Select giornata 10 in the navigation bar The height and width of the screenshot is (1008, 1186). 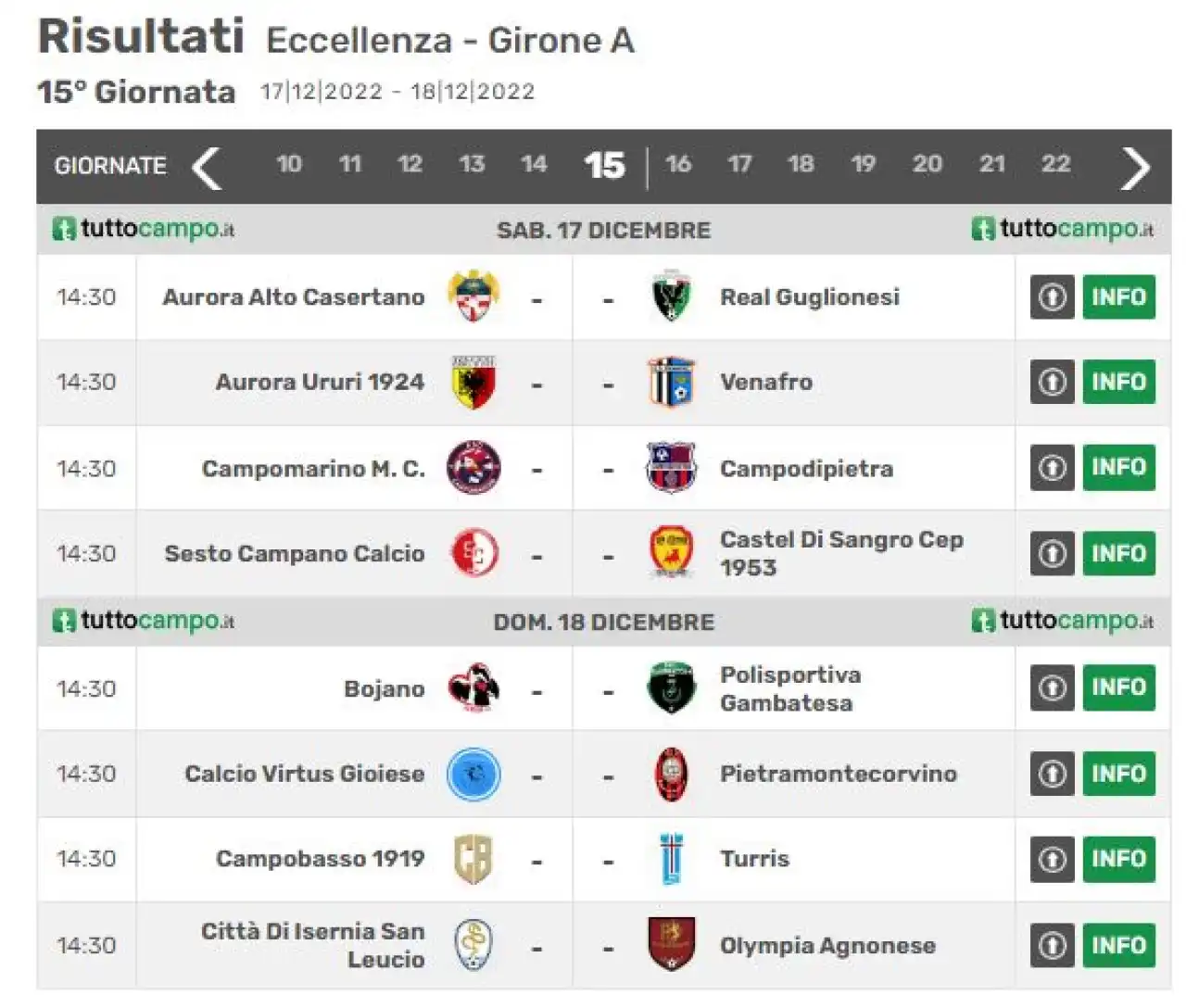pos(289,164)
